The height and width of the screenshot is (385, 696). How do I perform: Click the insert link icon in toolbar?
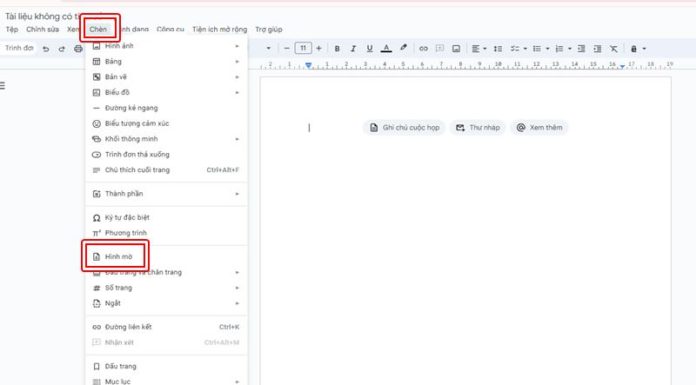click(x=423, y=49)
